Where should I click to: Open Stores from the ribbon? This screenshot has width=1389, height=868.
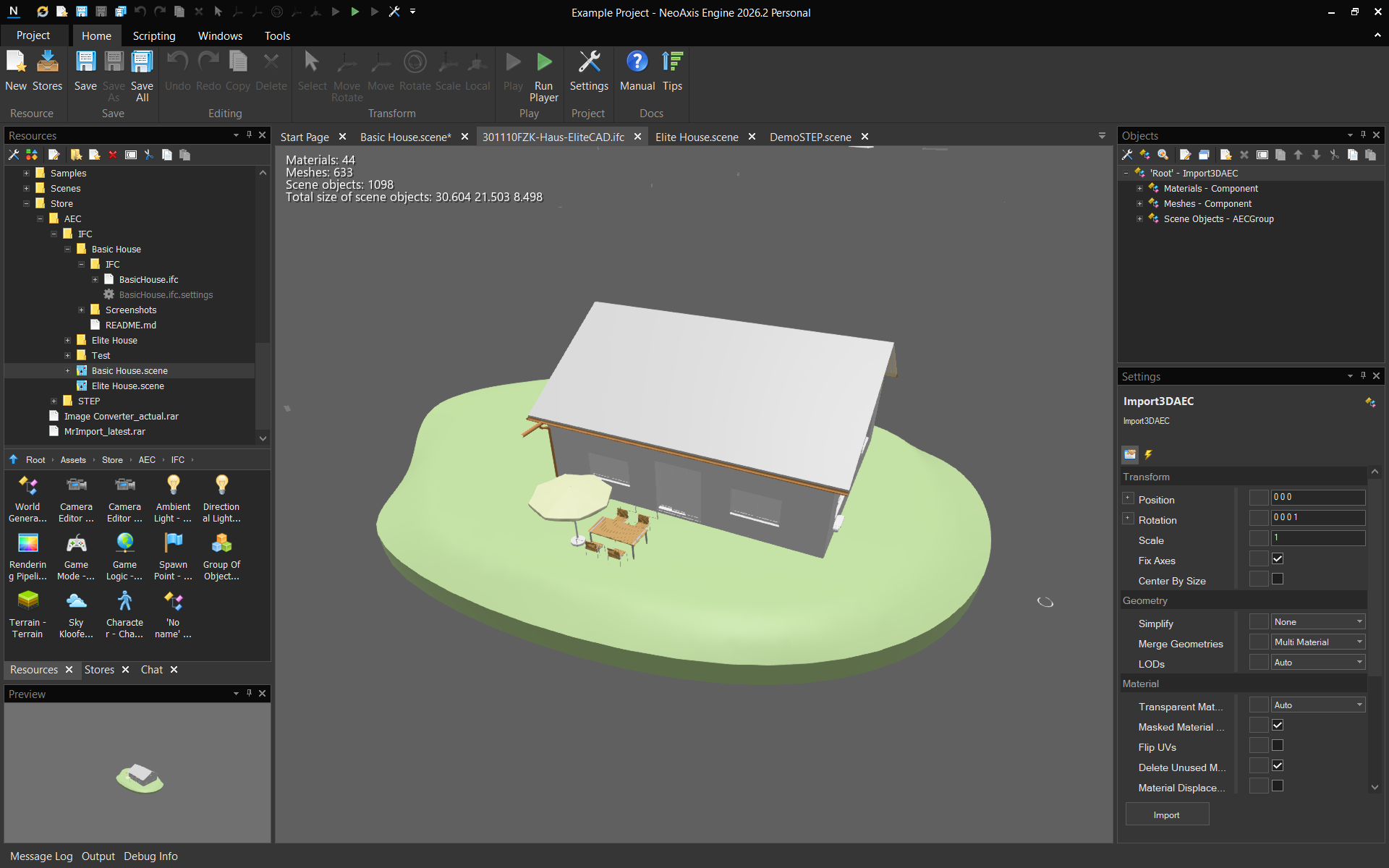pyautogui.click(x=47, y=62)
